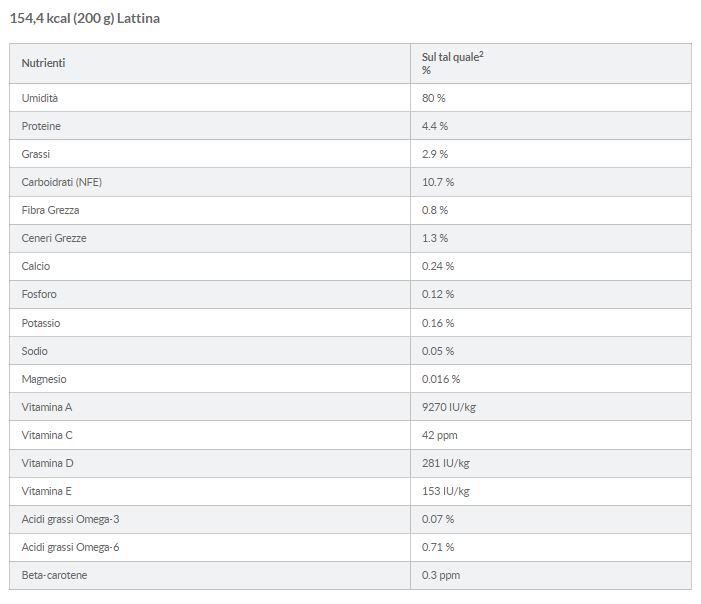Click the Acidi grassi Omega-3 row label
Screen dimensions: 701x604
[71, 520]
